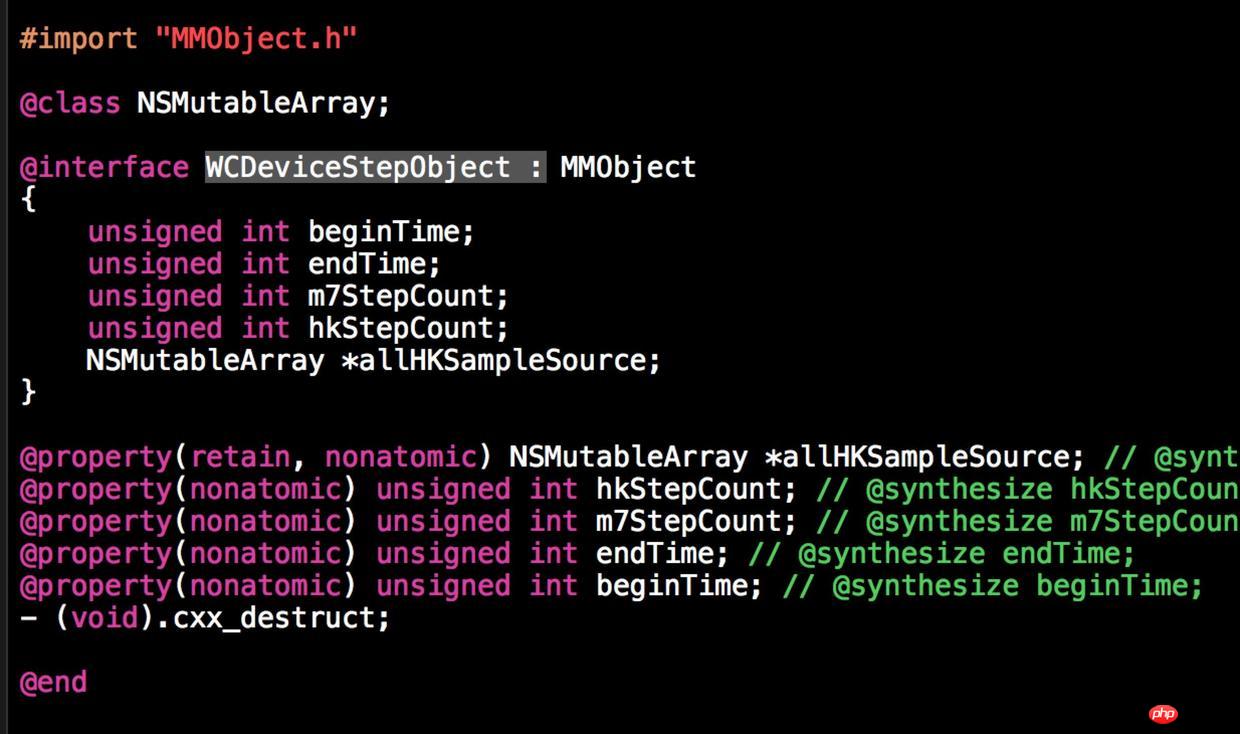The height and width of the screenshot is (734, 1240).
Task: Click the MMObject superclass name
Action: click(x=628, y=167)
